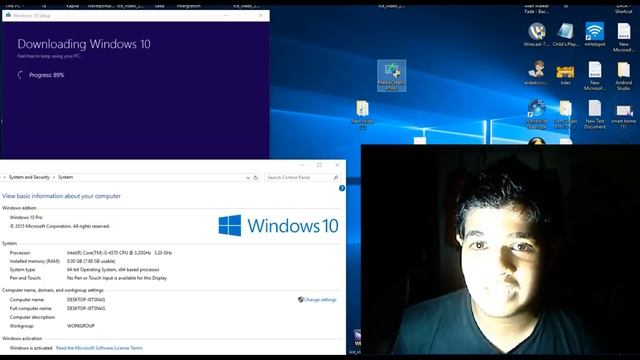Open the Child's Play desktop icon
This screenshot has width=640, height=360.
point(566,35)
